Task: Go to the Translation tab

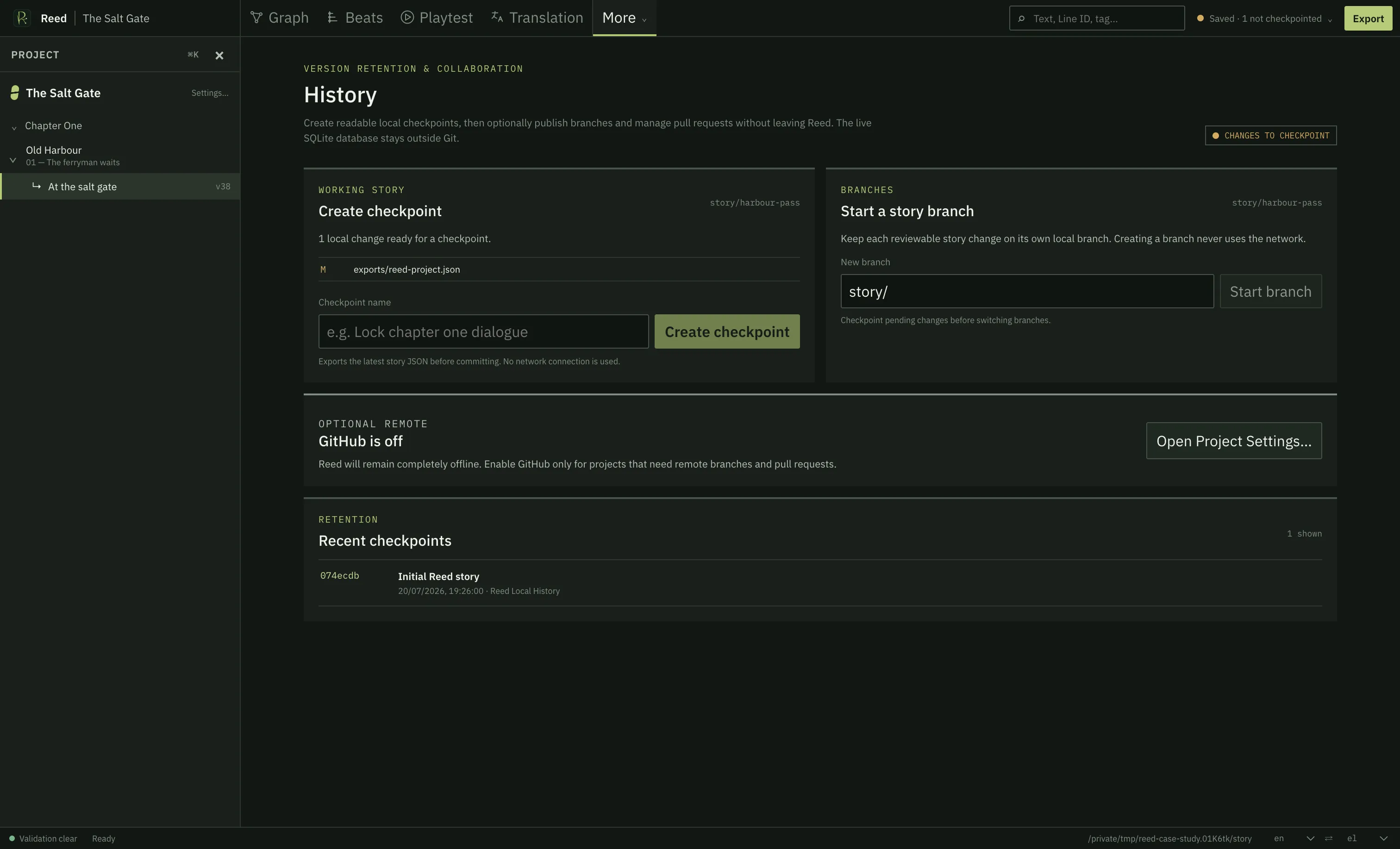Action: (537, 18)
